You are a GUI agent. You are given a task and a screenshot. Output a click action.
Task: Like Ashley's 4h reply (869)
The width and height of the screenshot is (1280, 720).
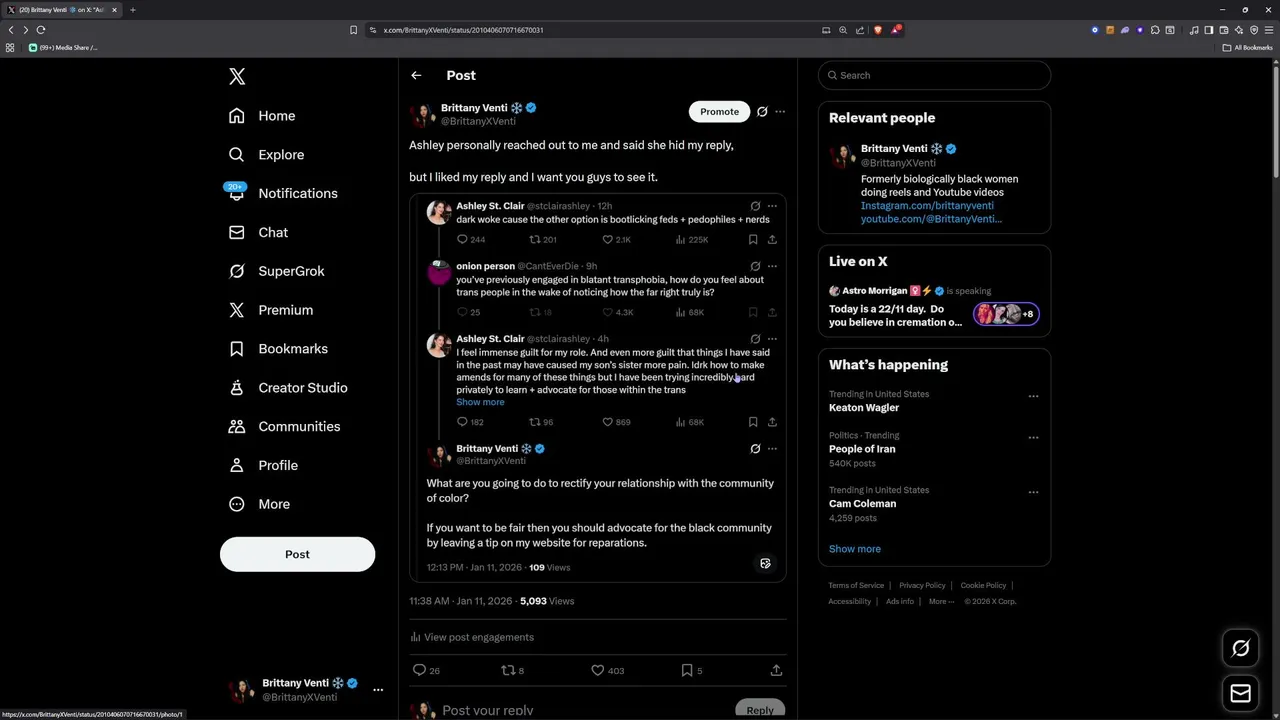(x=616, y=422)
